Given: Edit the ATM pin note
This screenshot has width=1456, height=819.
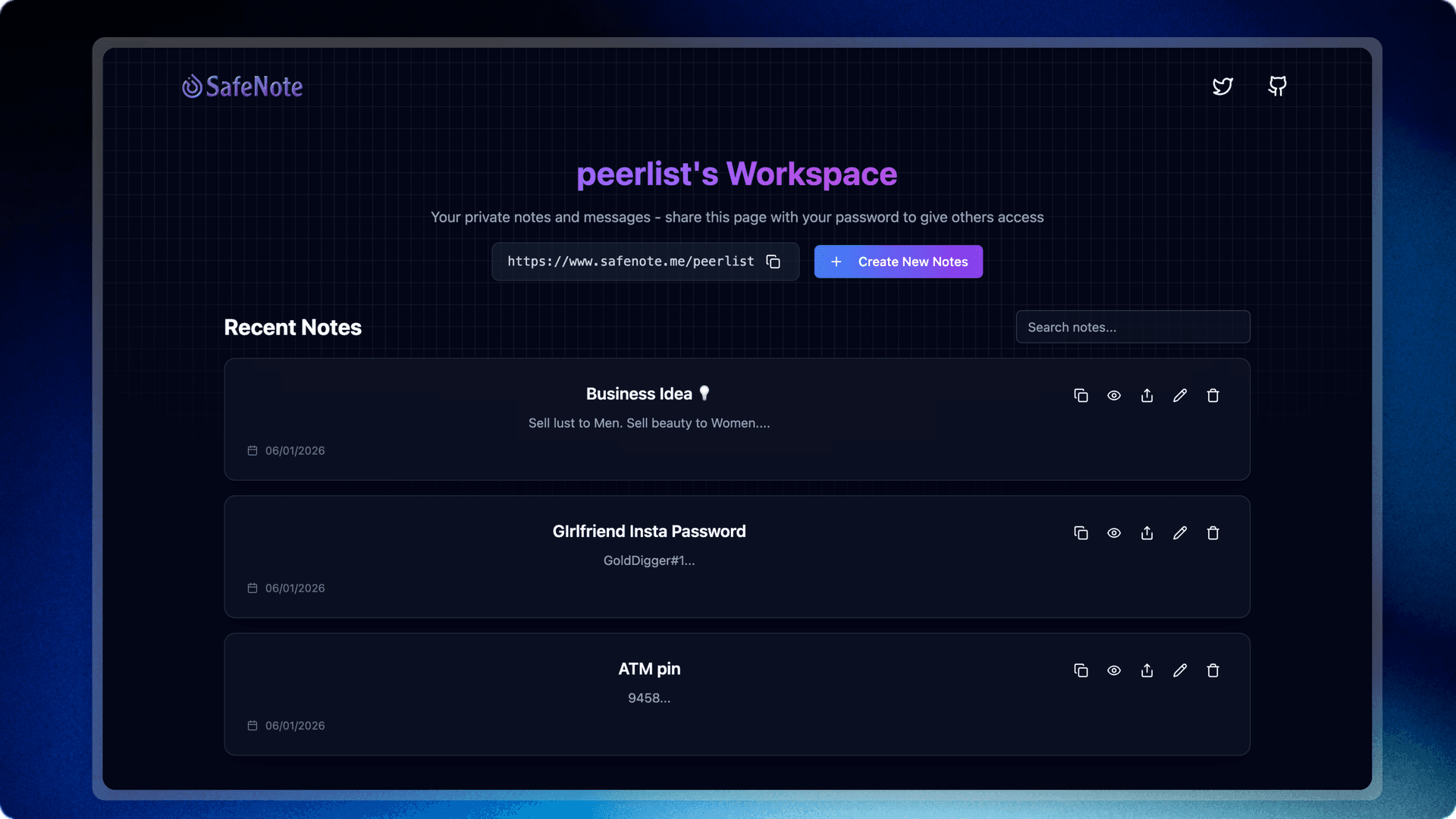Looking at the screenshot, I should click(1180, 670).
